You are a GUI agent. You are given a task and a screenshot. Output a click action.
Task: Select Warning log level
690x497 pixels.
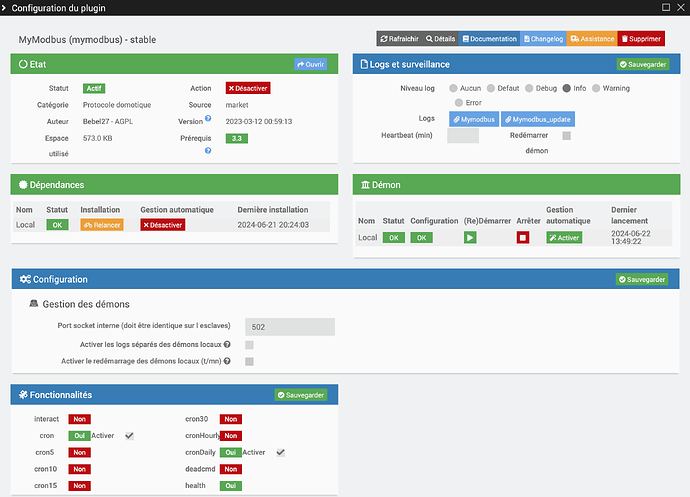596,88
